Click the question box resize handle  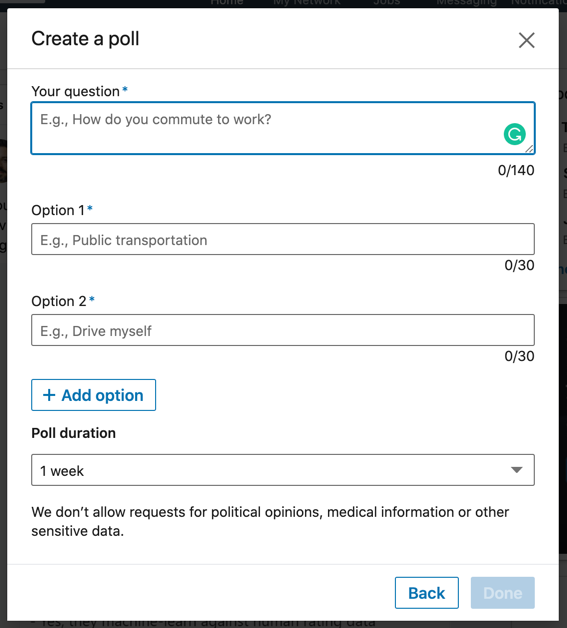[529, 149]
